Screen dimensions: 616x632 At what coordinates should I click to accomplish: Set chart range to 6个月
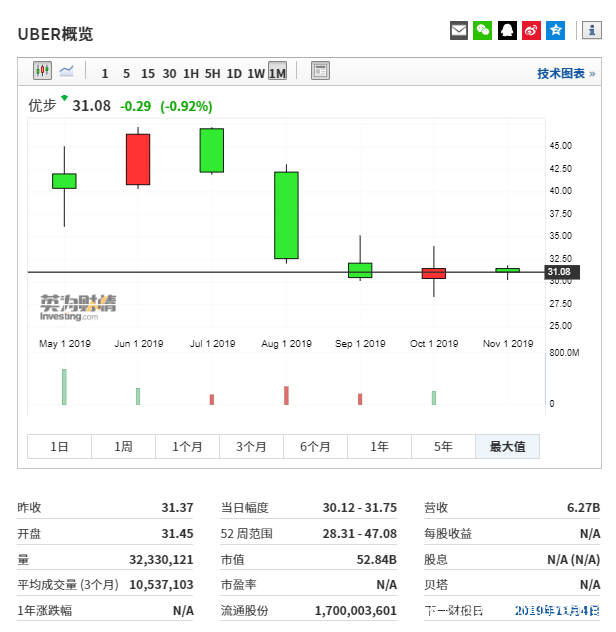coord(316,447)
